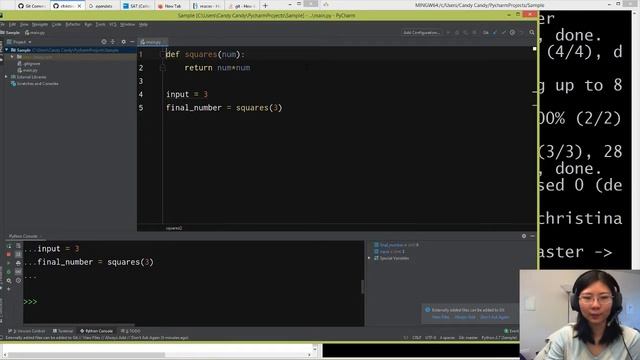Screen dimensions: 640x360
Task: Open the VCS menu
Action: pyautogui.click(x=113, y=24)
